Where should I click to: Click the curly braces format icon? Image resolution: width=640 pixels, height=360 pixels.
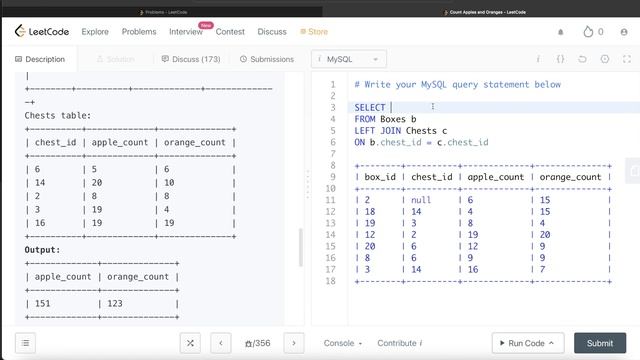560,59
